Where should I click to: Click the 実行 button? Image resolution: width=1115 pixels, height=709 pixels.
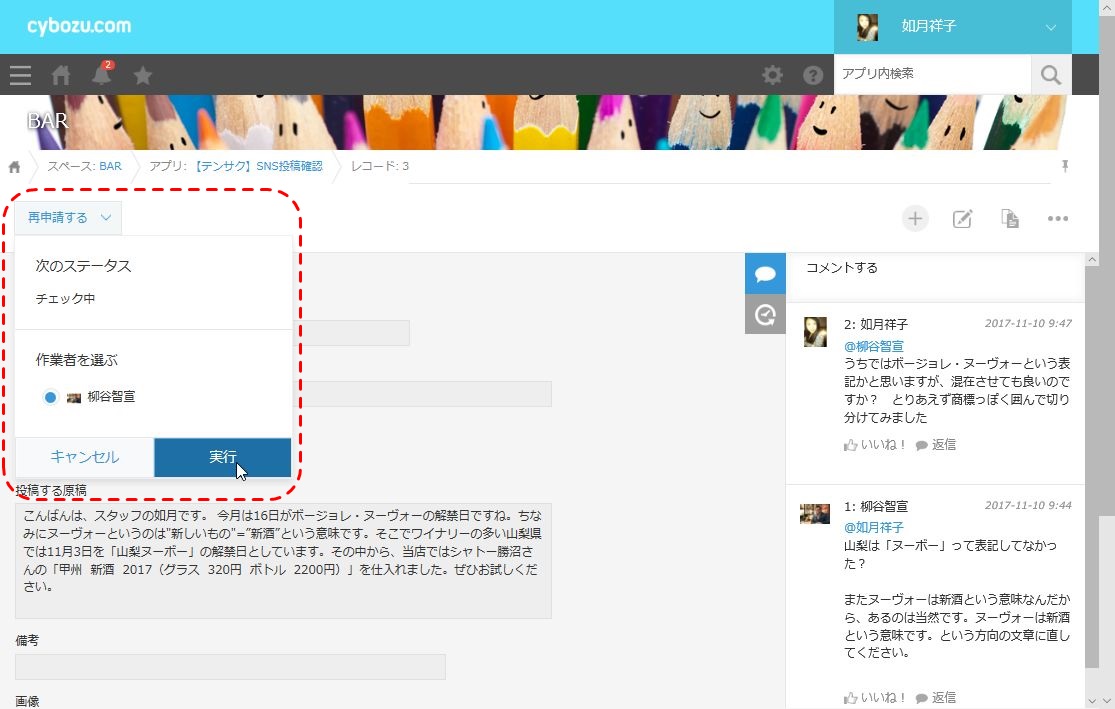[223, 457]
